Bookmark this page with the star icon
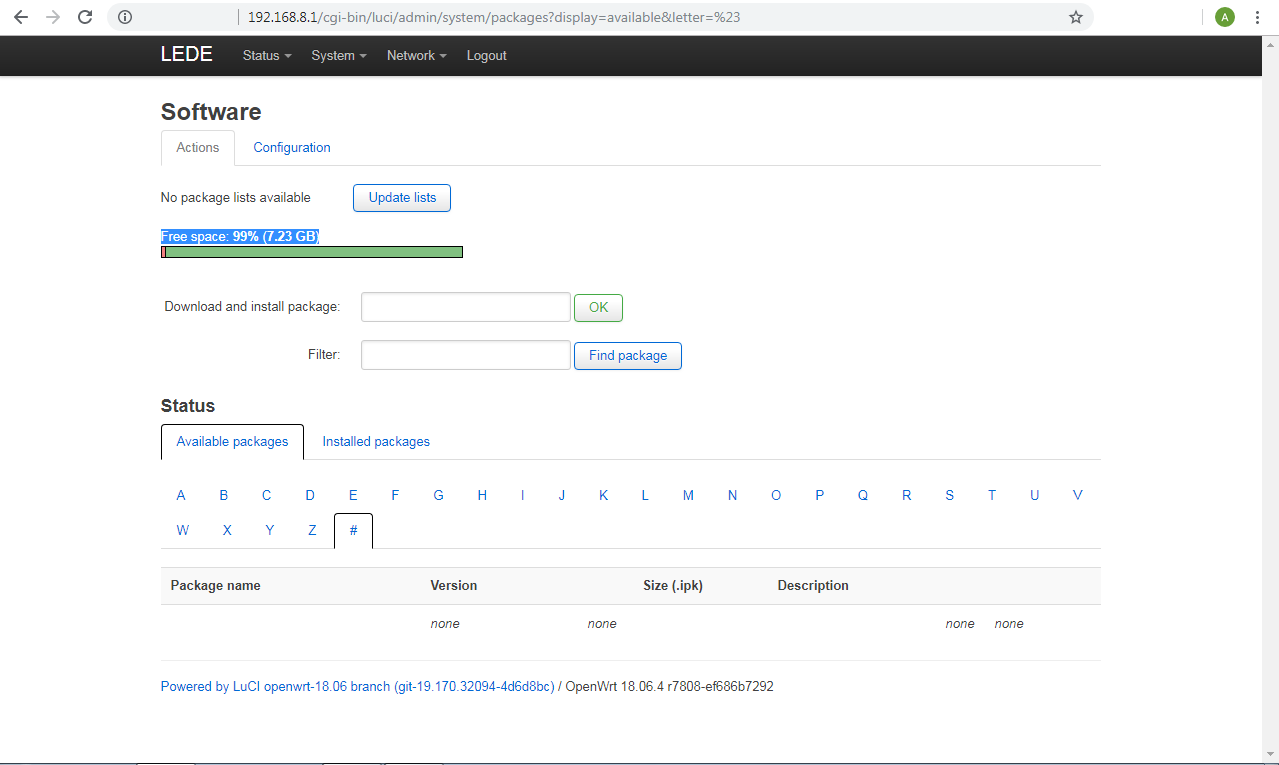The image size is (1279, 765). (1076, 17)
